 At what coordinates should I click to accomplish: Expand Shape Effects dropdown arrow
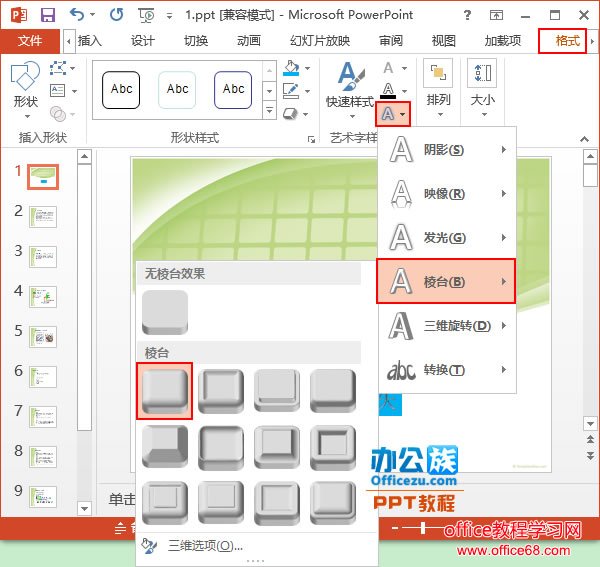click(x=306, y=114)
